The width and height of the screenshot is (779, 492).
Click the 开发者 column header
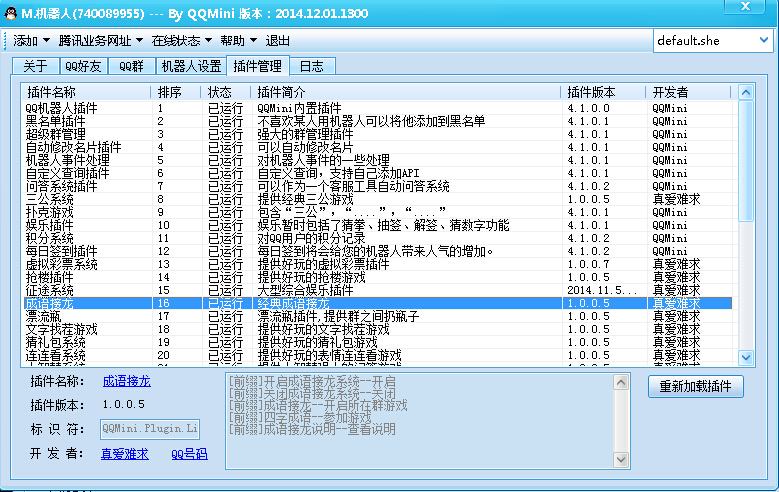pos(689,92)
